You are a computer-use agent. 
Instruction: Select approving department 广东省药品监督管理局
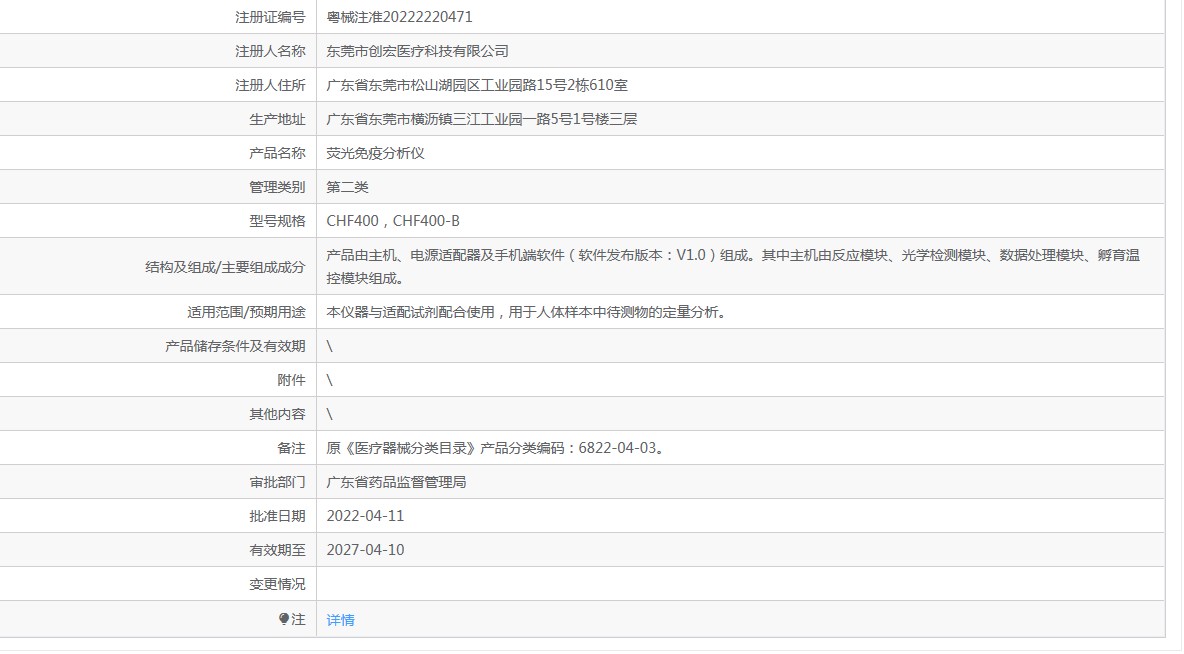coord(396,482)
